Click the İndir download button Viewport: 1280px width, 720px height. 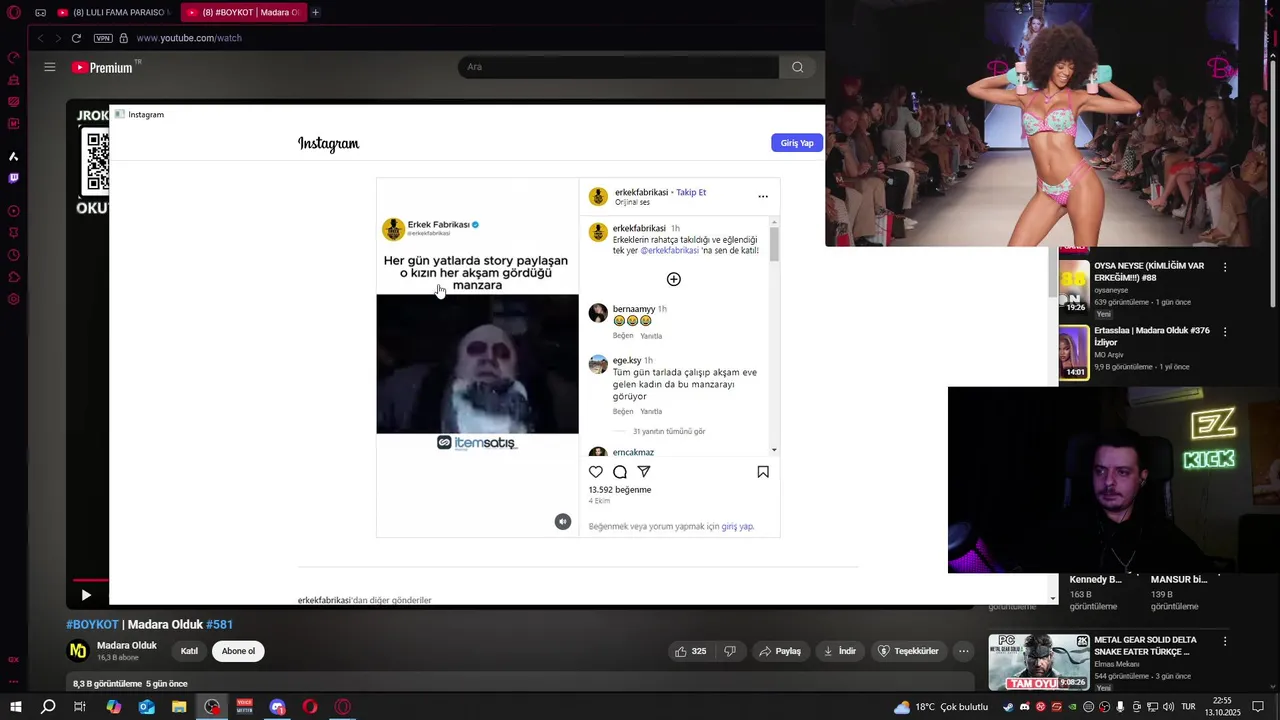coord(839,651)
